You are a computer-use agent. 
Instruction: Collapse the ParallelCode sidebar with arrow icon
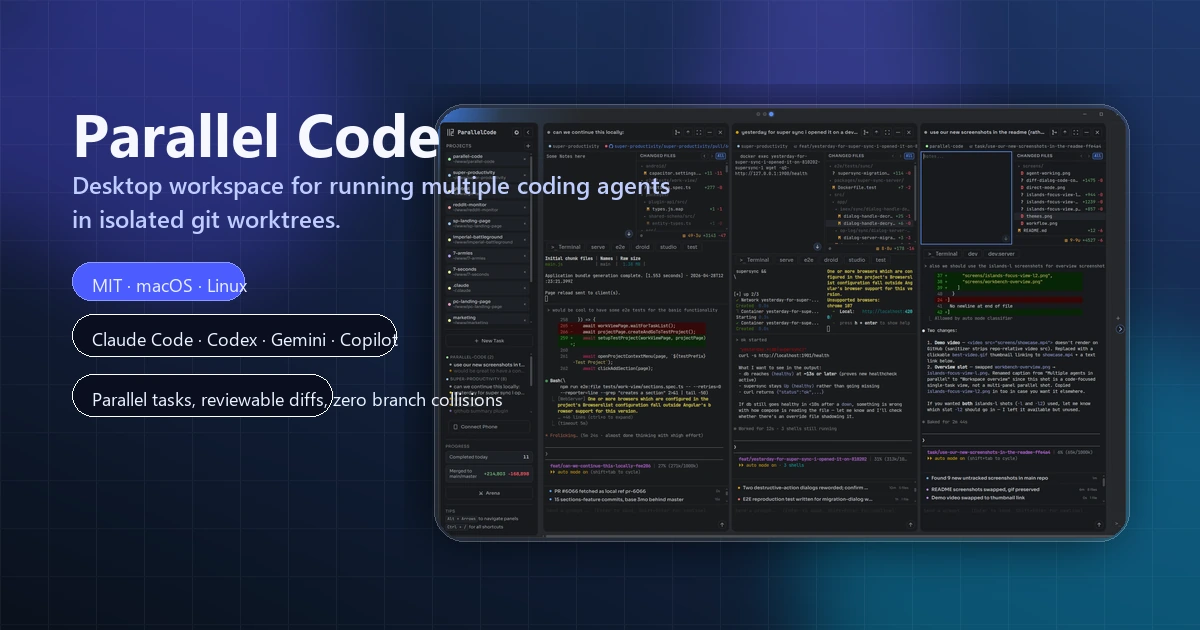pyautogui.click(x=528, y=132)
